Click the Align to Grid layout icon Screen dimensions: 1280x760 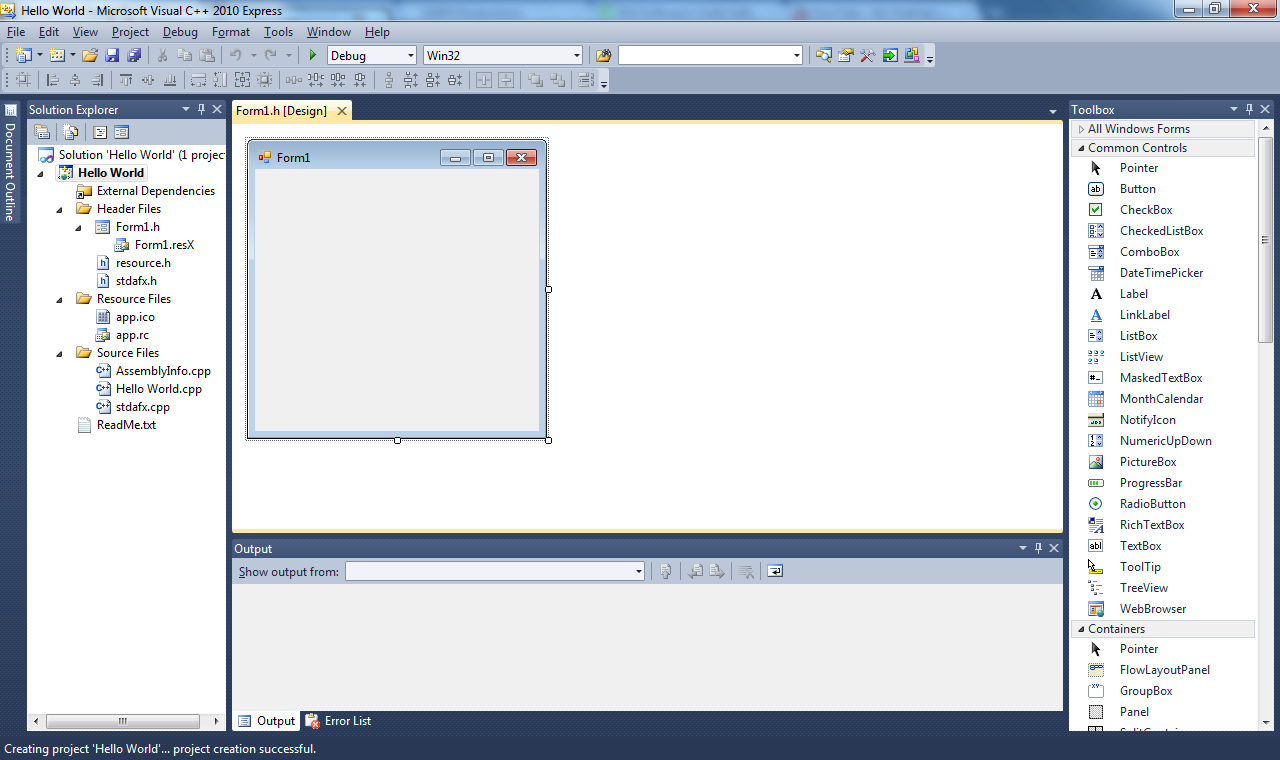click(22, 80)
